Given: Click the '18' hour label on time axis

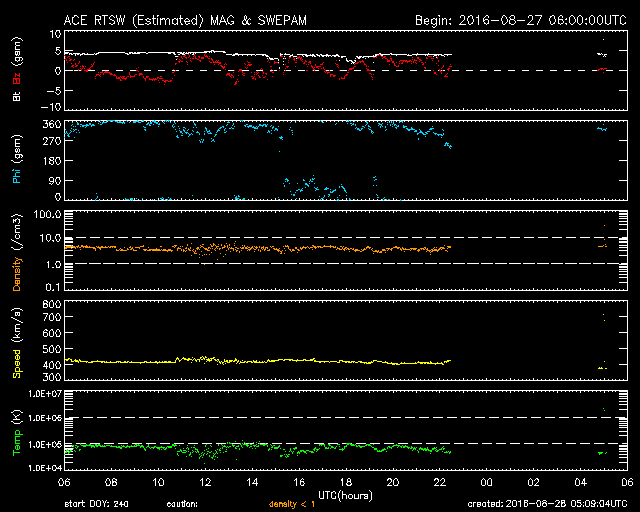Looking at the screenshot, I should click(346, 483).
